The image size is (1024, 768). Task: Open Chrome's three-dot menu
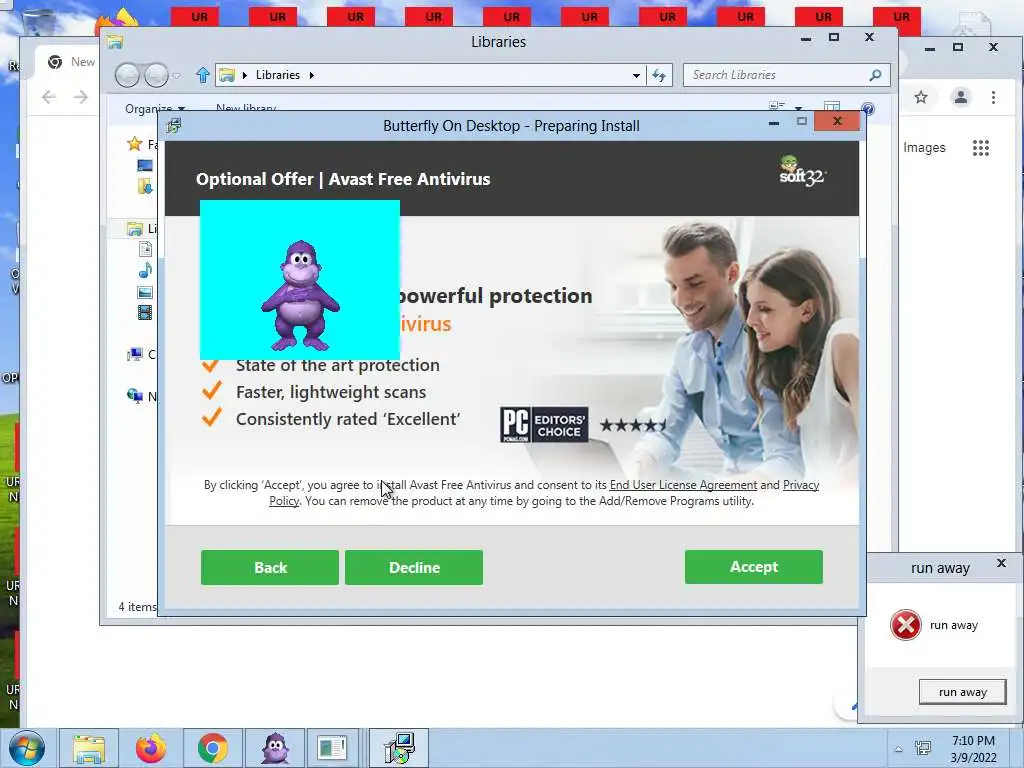coord(993,97)
